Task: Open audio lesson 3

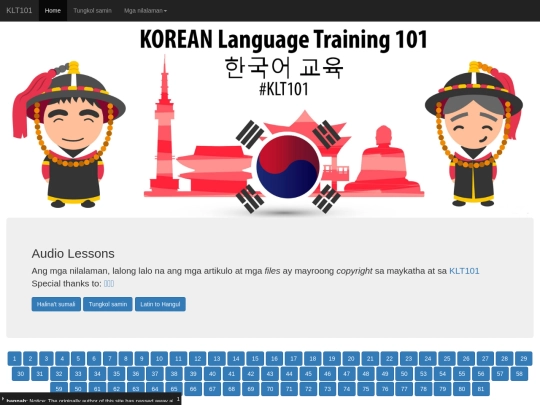Action: pyautogui.click(x=46, y=359)
